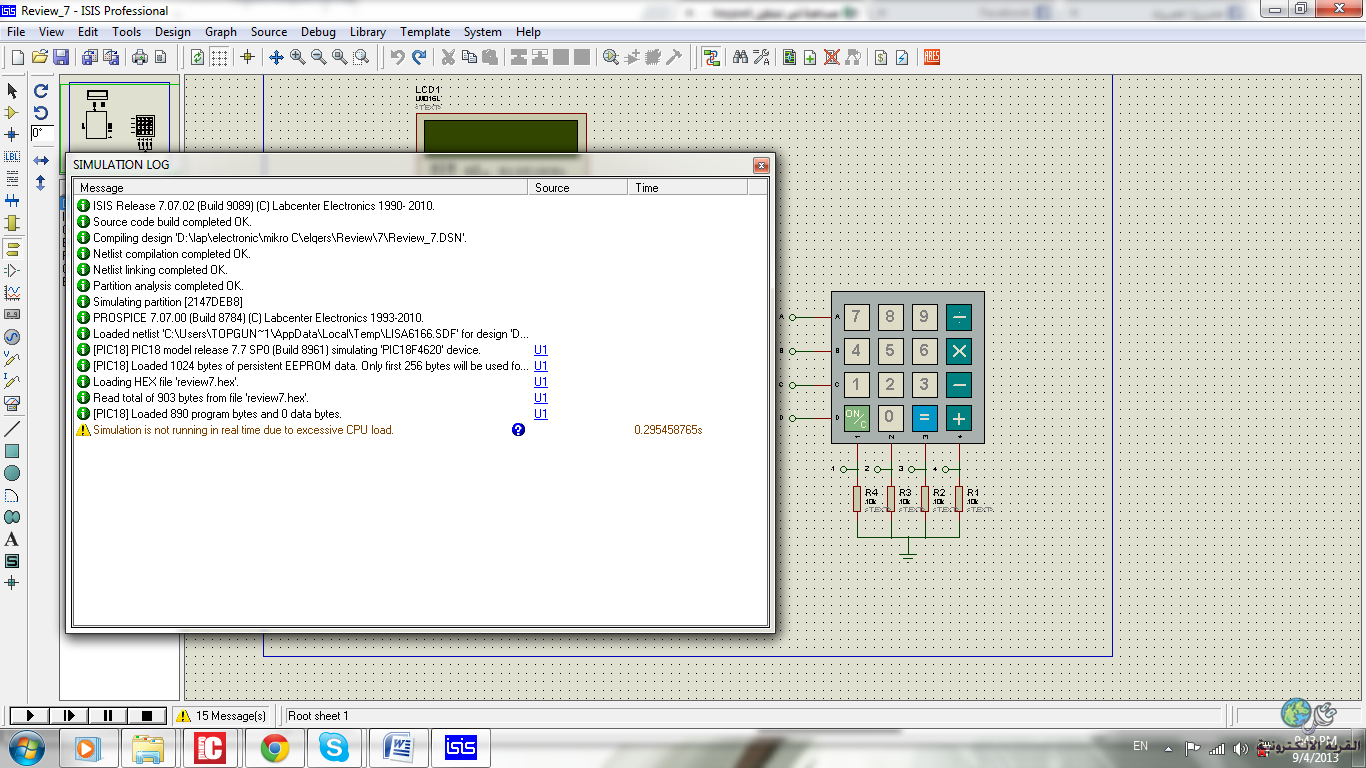Open a design file
Viewport: 1366px width, 768px height.
(x=40, y=57)
